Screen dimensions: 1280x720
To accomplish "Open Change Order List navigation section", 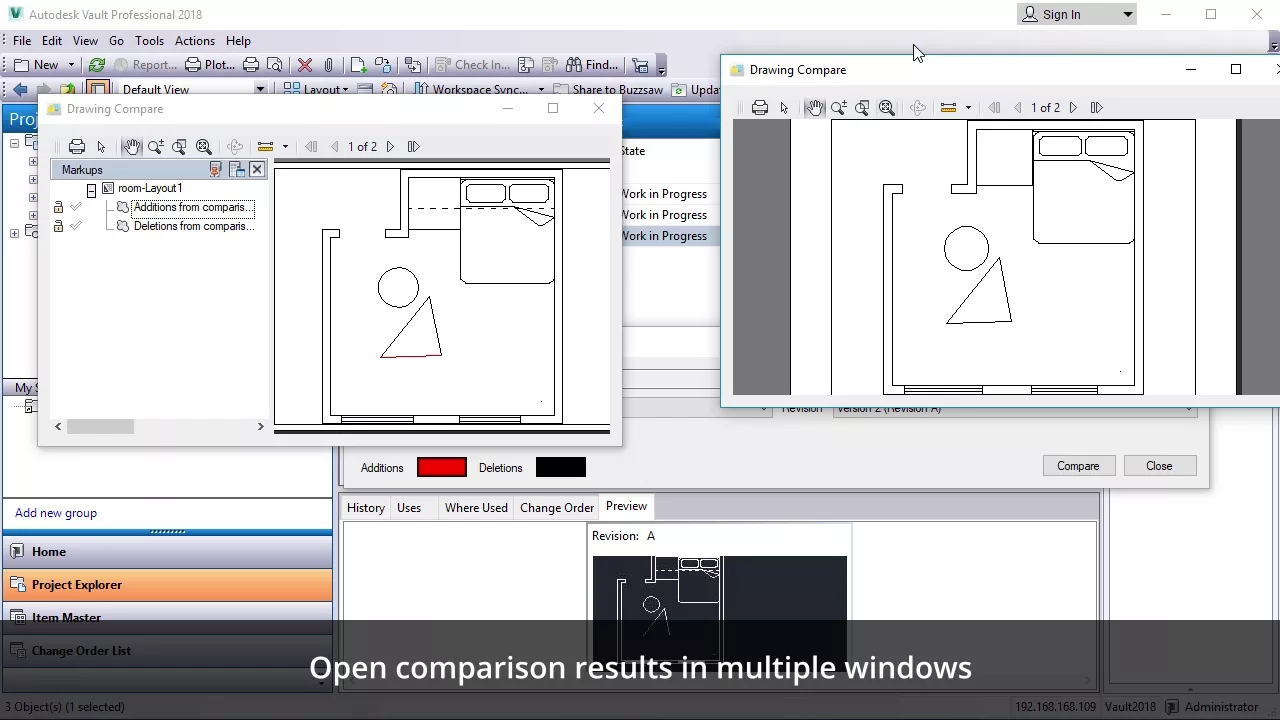I will pos(168,651).
